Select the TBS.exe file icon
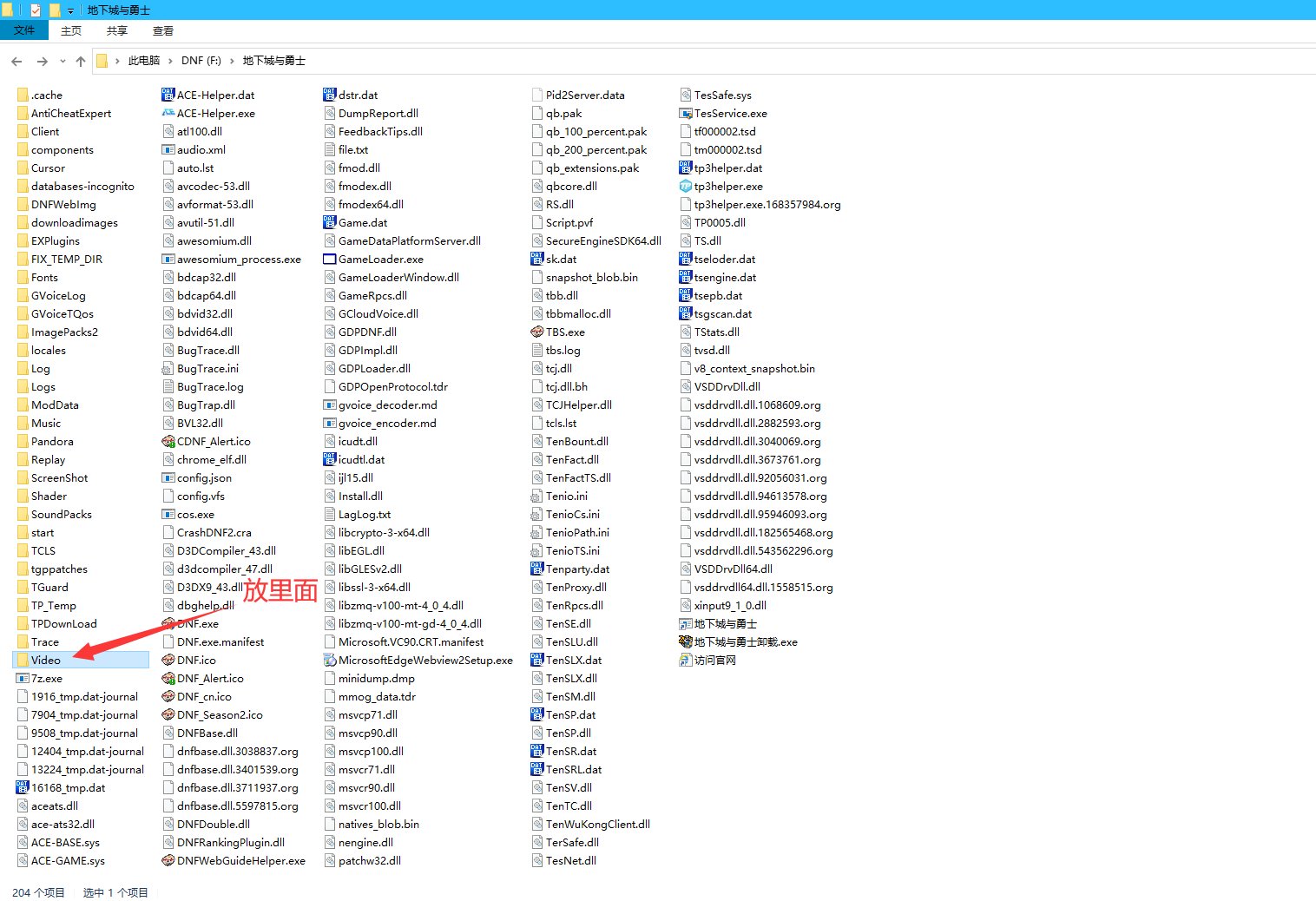 (537, 332)
